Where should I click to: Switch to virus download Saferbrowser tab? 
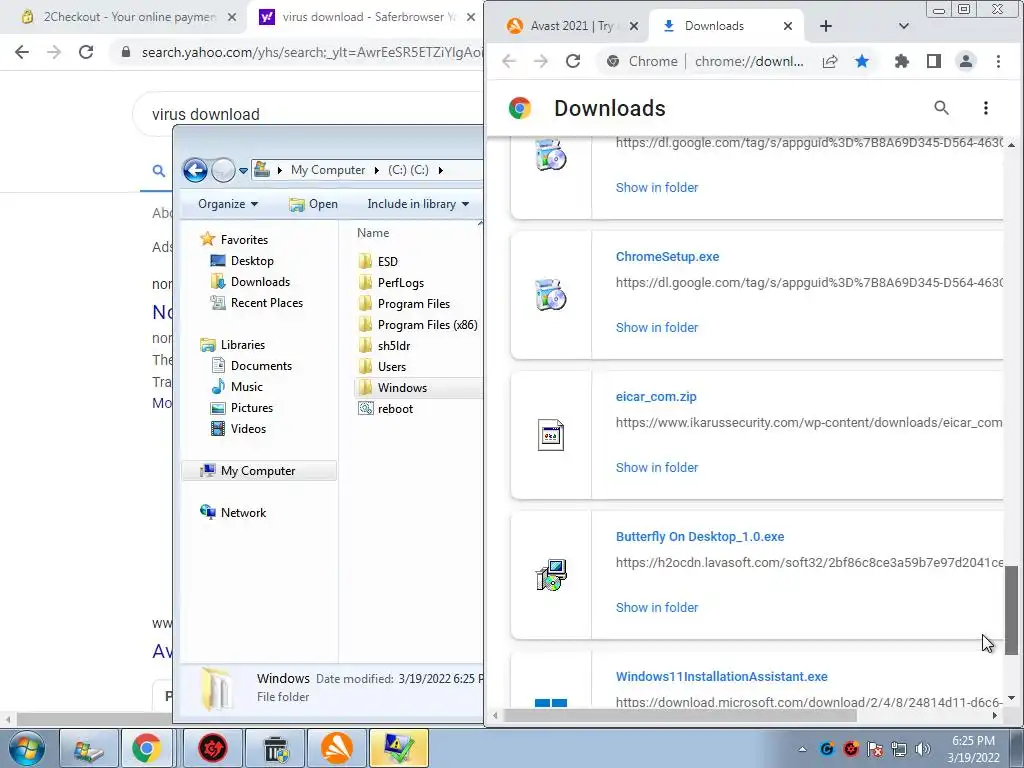coord(366,17)
